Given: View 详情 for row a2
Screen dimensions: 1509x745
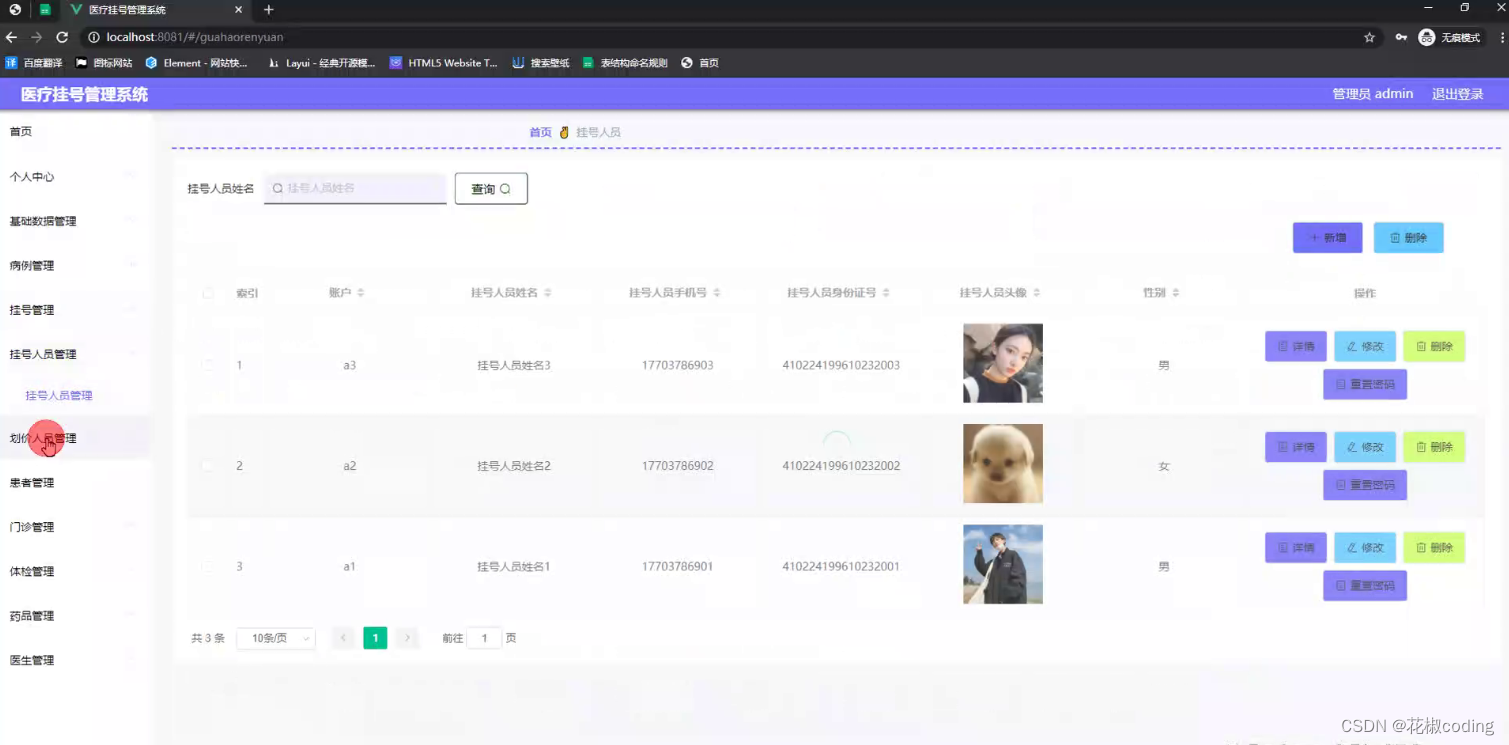Looking at the screenshot, I should click(x=1295, y=447).
